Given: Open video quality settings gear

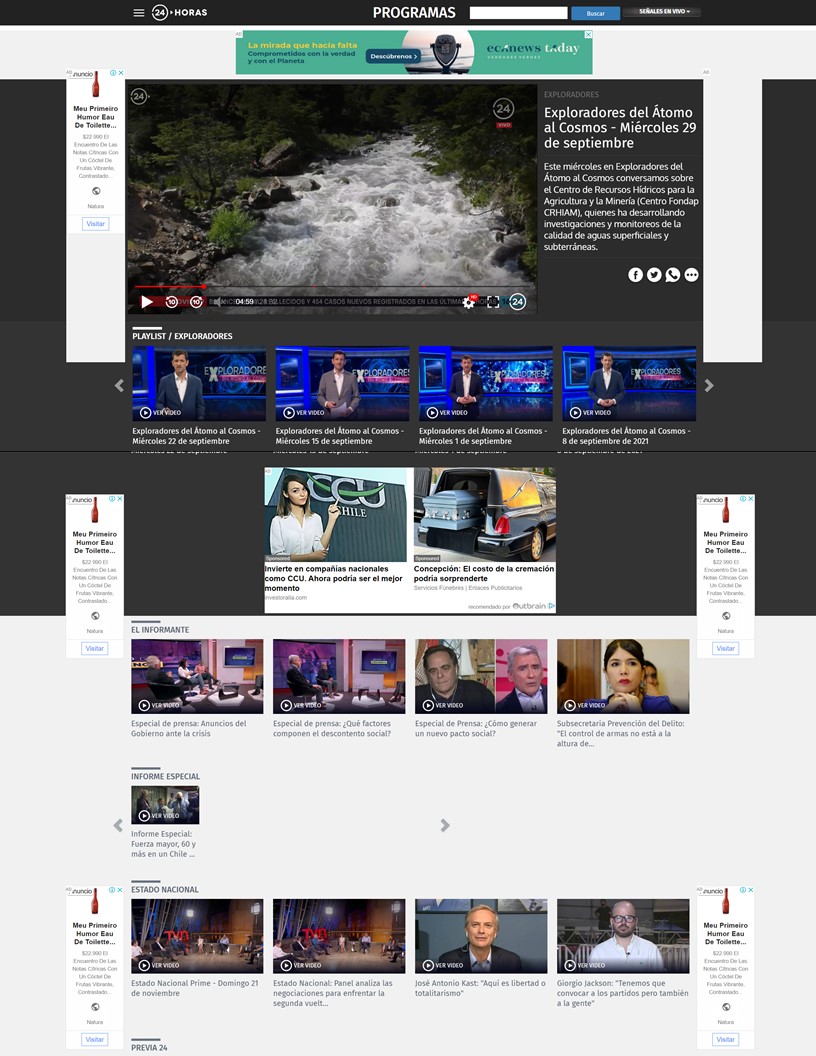Looking at the screenshot, I should [x=469, y=302].
